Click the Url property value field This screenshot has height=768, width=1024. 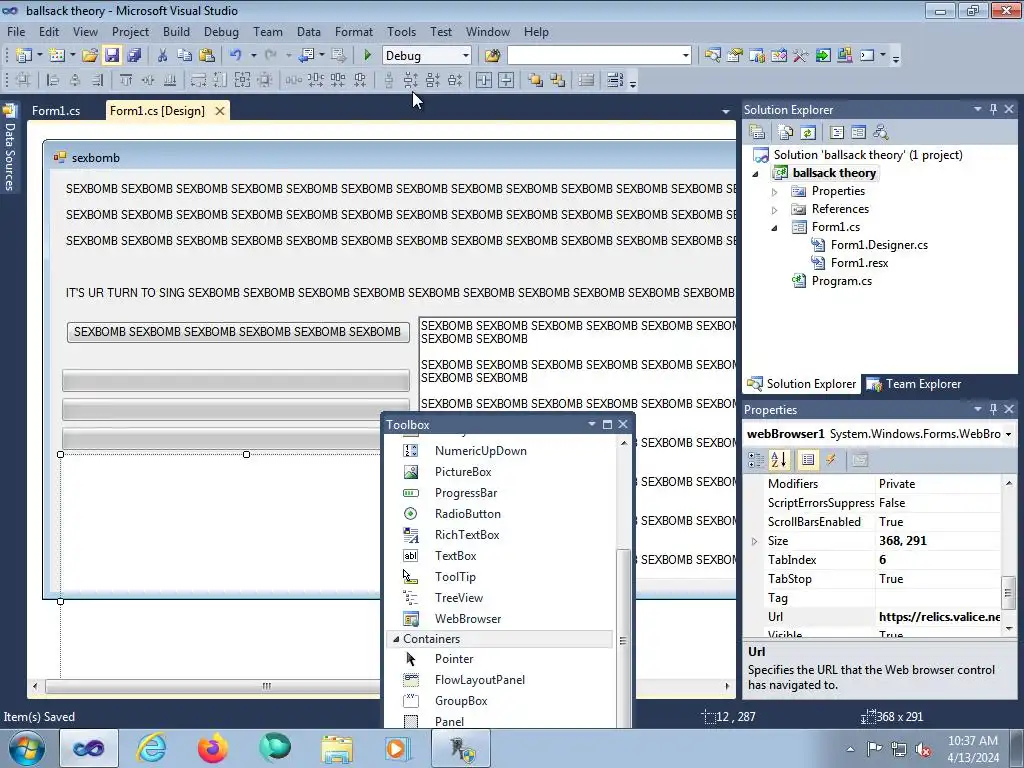pos(938,617)
